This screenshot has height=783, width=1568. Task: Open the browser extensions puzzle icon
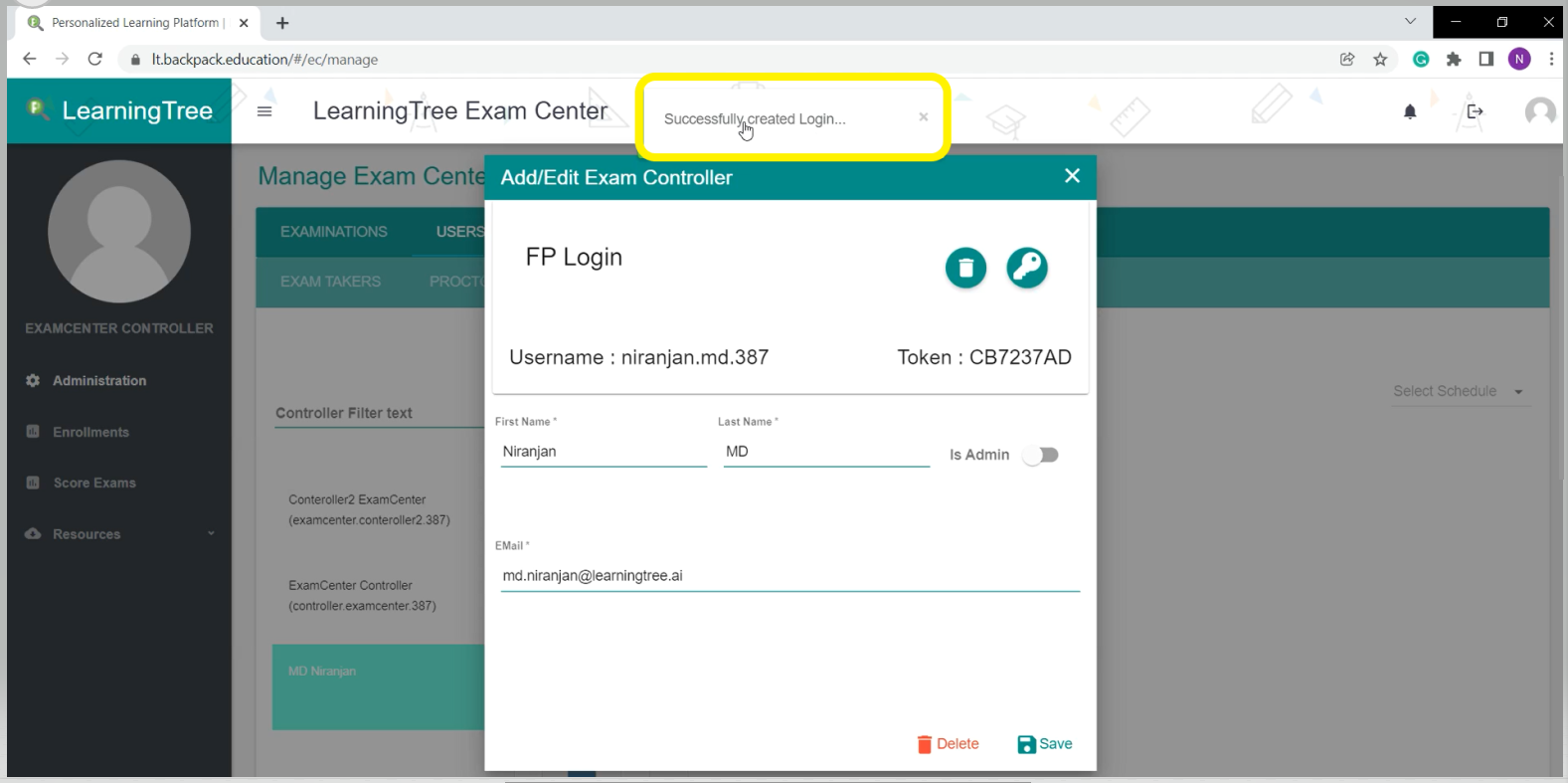tap(1454, 60)
